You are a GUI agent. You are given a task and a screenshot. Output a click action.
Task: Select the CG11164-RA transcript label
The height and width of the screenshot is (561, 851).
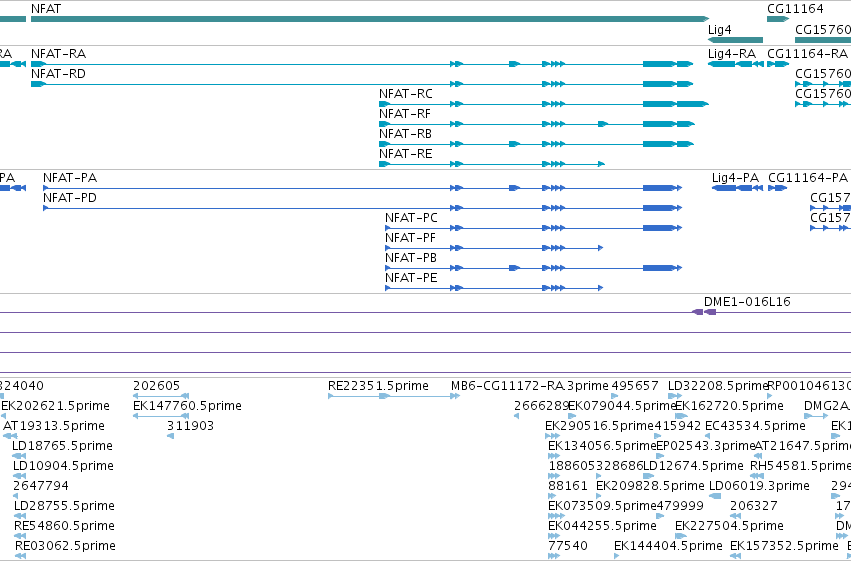point(807,54)
